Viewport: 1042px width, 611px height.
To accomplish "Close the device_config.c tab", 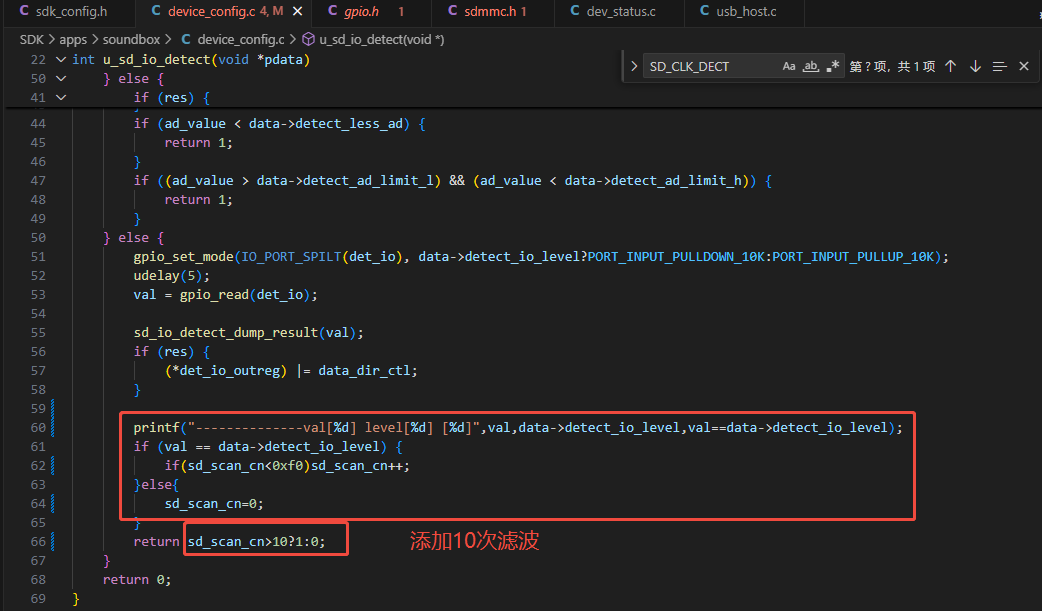I will coord(298,11).
